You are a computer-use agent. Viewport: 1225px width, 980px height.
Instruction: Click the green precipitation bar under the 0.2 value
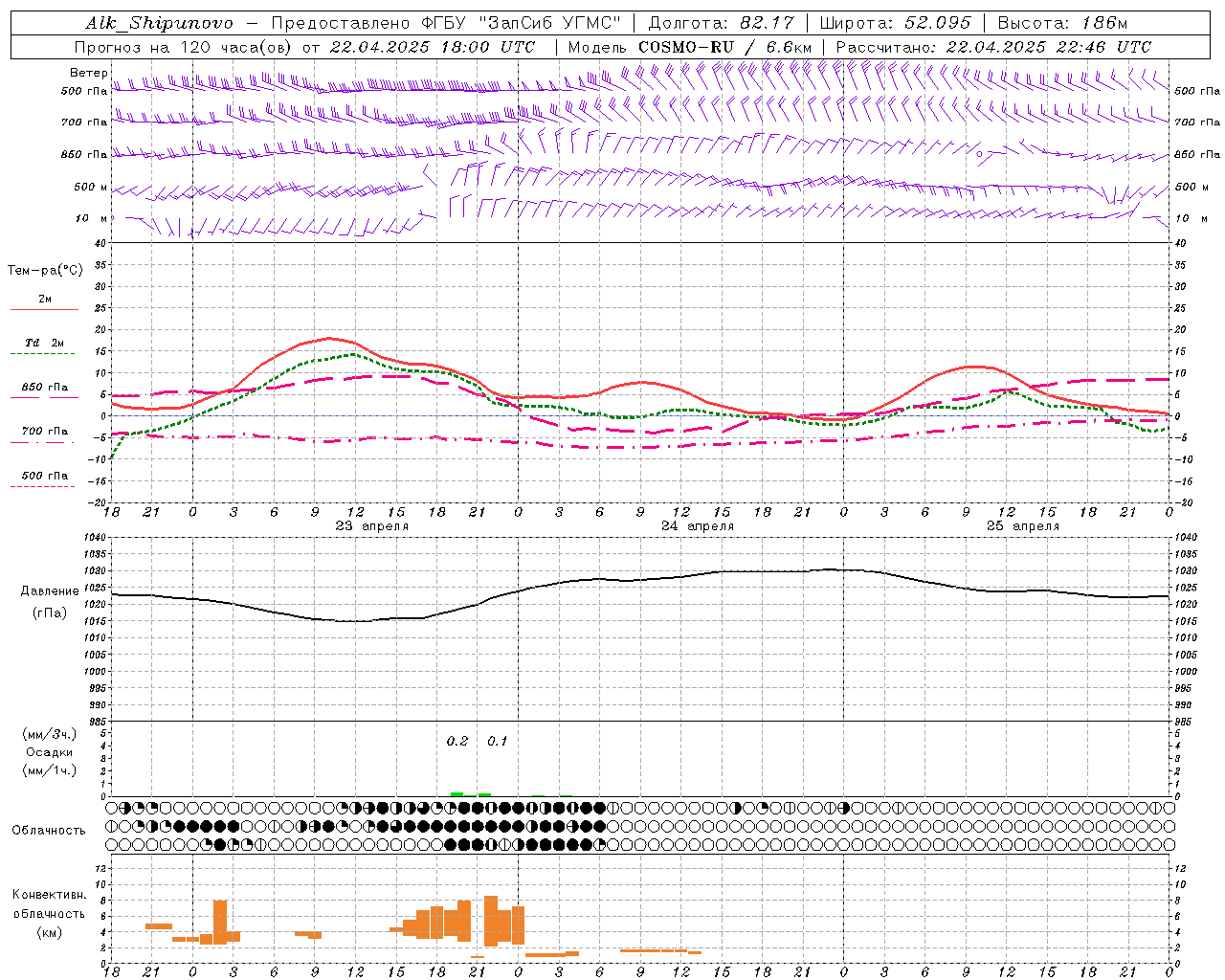457,794
